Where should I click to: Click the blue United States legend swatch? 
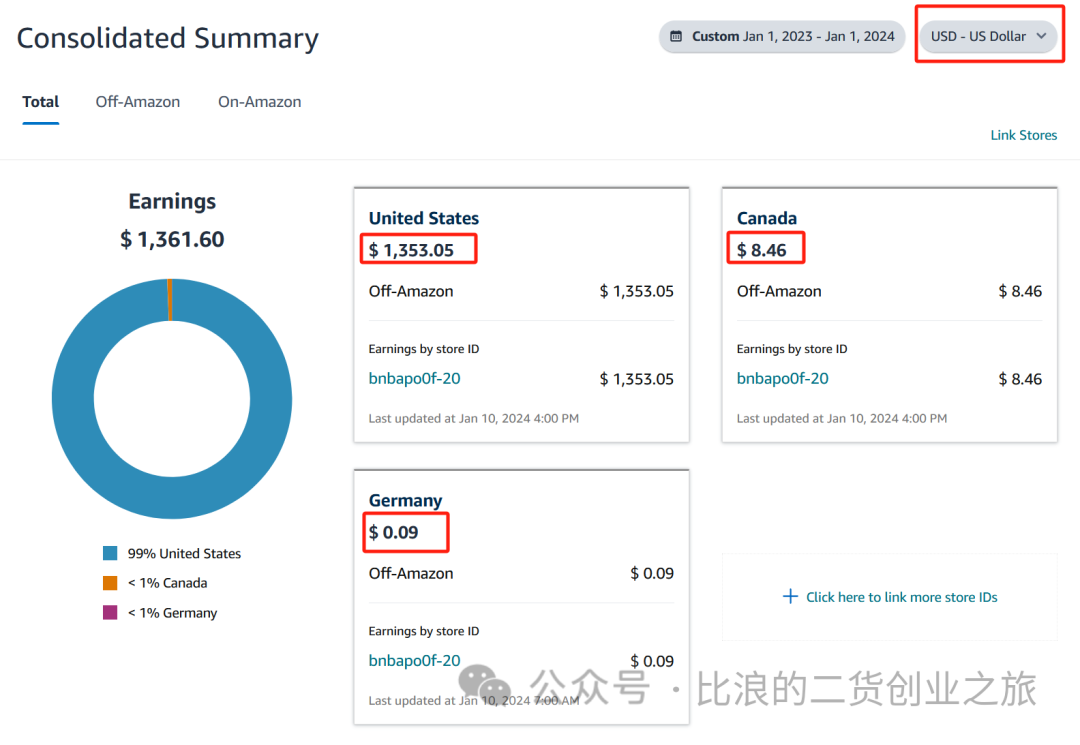(x=110, y=553)
